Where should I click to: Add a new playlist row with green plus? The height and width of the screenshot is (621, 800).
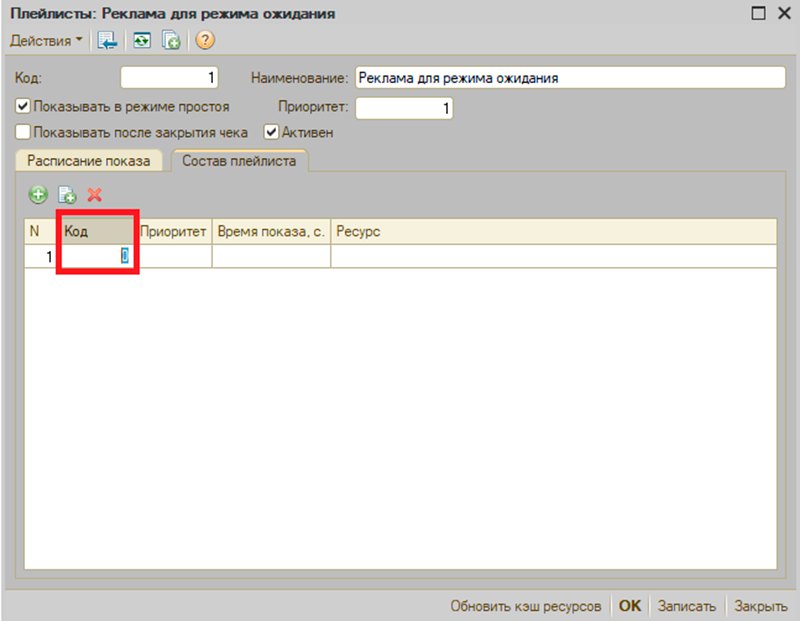pos(38,194)
